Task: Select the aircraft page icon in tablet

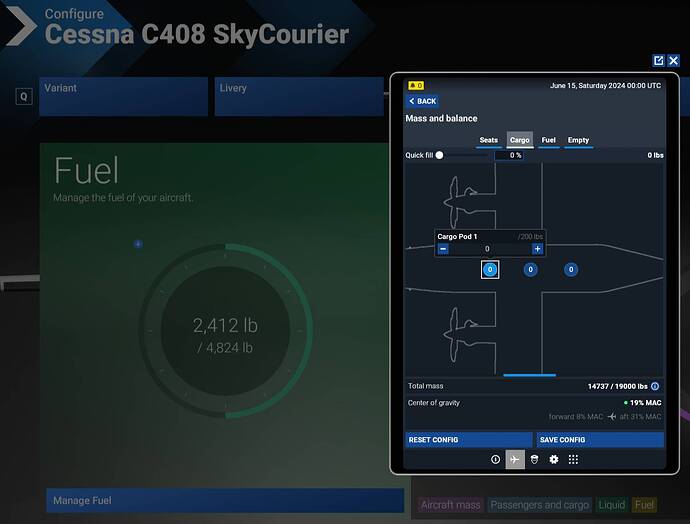Action: [515, 459]
